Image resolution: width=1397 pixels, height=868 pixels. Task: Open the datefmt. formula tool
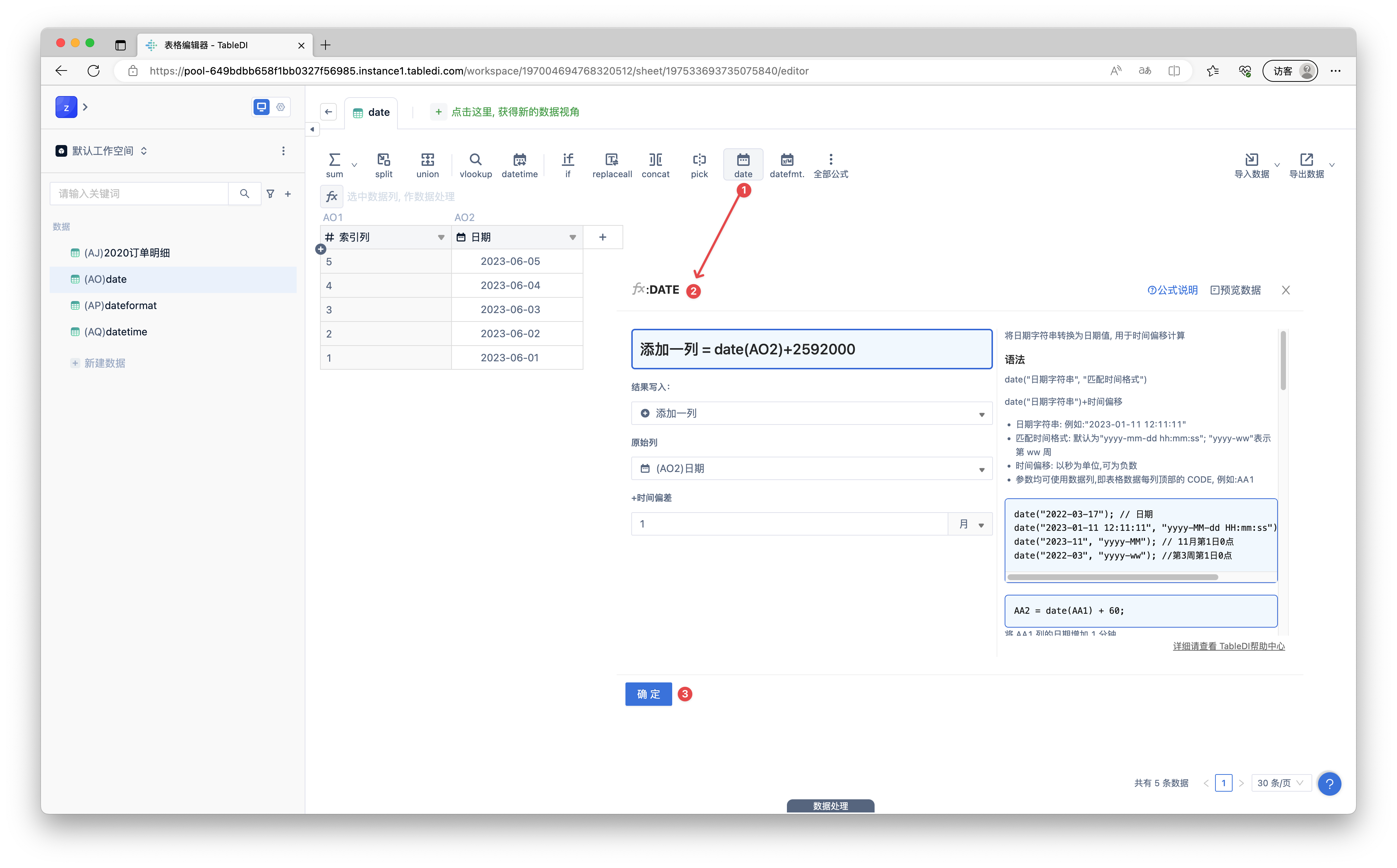[x=787, y=165]
